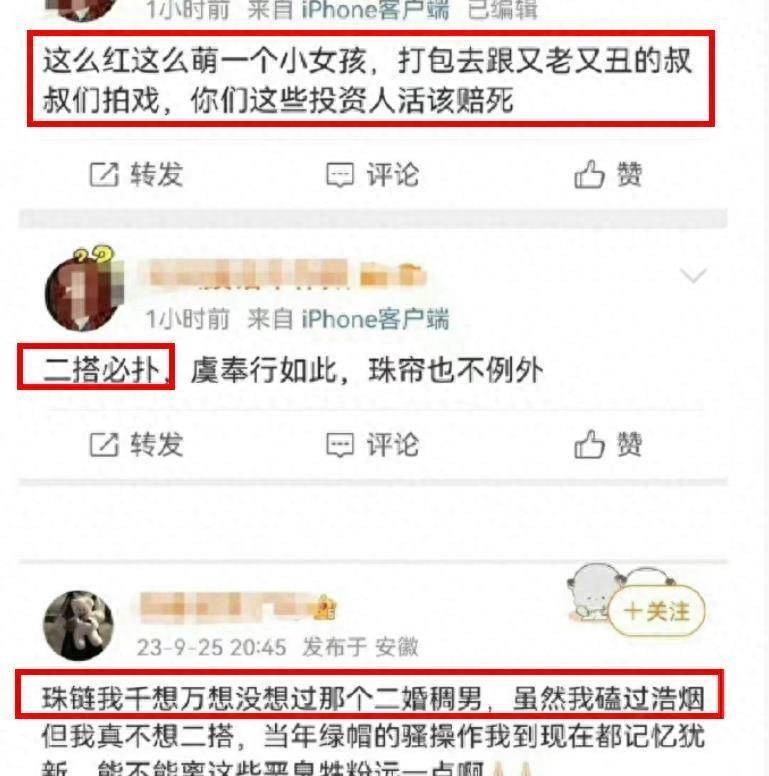
Task: Tap membership badge beside second username
Action: pos(392,274)
